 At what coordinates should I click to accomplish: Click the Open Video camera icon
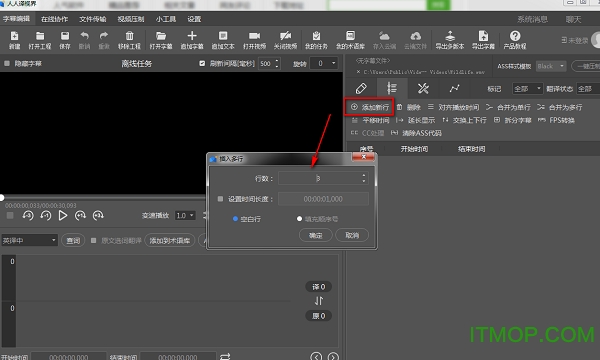[254, 36]
